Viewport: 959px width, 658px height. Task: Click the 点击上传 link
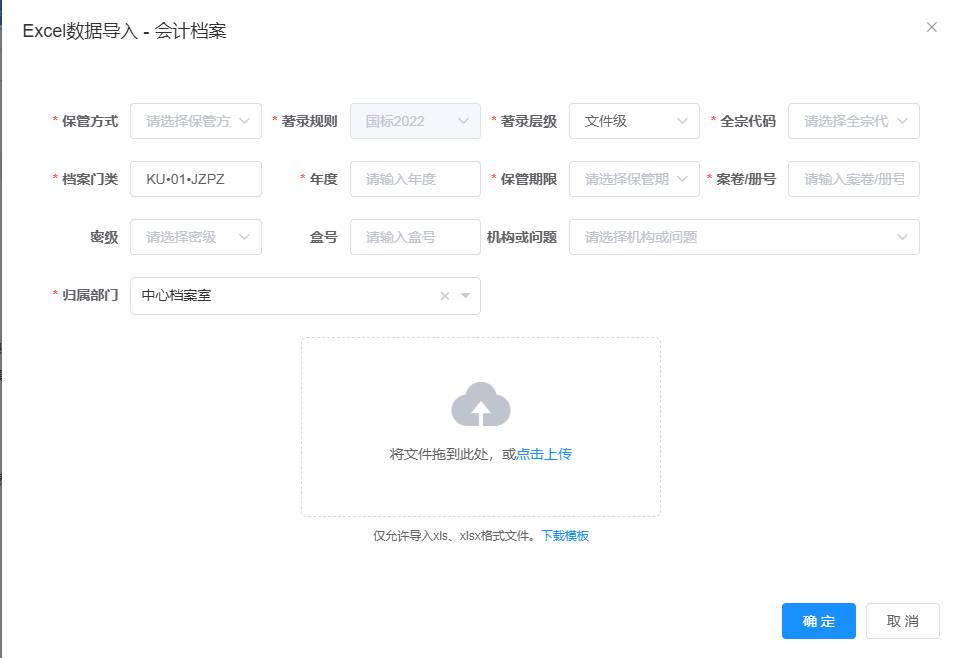click(544, 454)
